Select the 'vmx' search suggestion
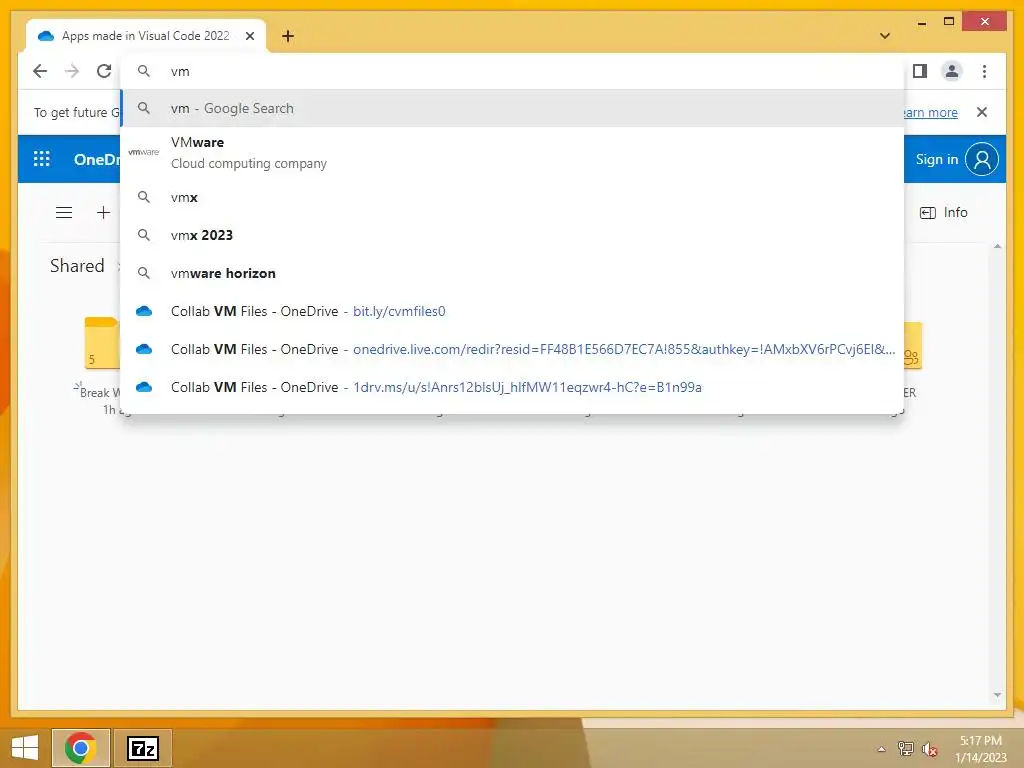Viewport: 1024px width, 768px height. point(513,197)
